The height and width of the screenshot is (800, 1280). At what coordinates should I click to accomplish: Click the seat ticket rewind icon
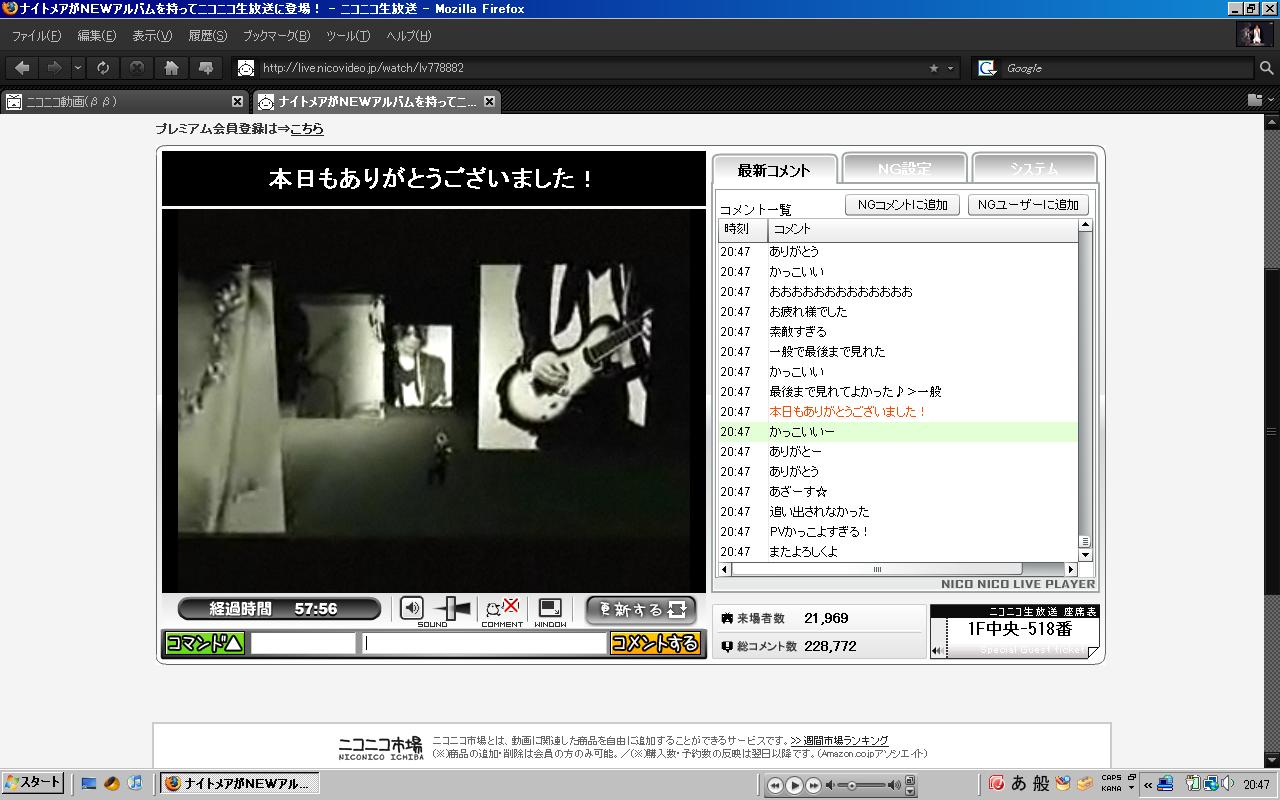click(937, 651)
